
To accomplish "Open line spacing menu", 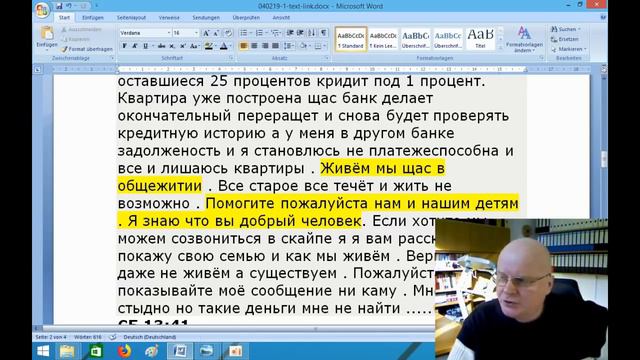I will click(289, 46).
